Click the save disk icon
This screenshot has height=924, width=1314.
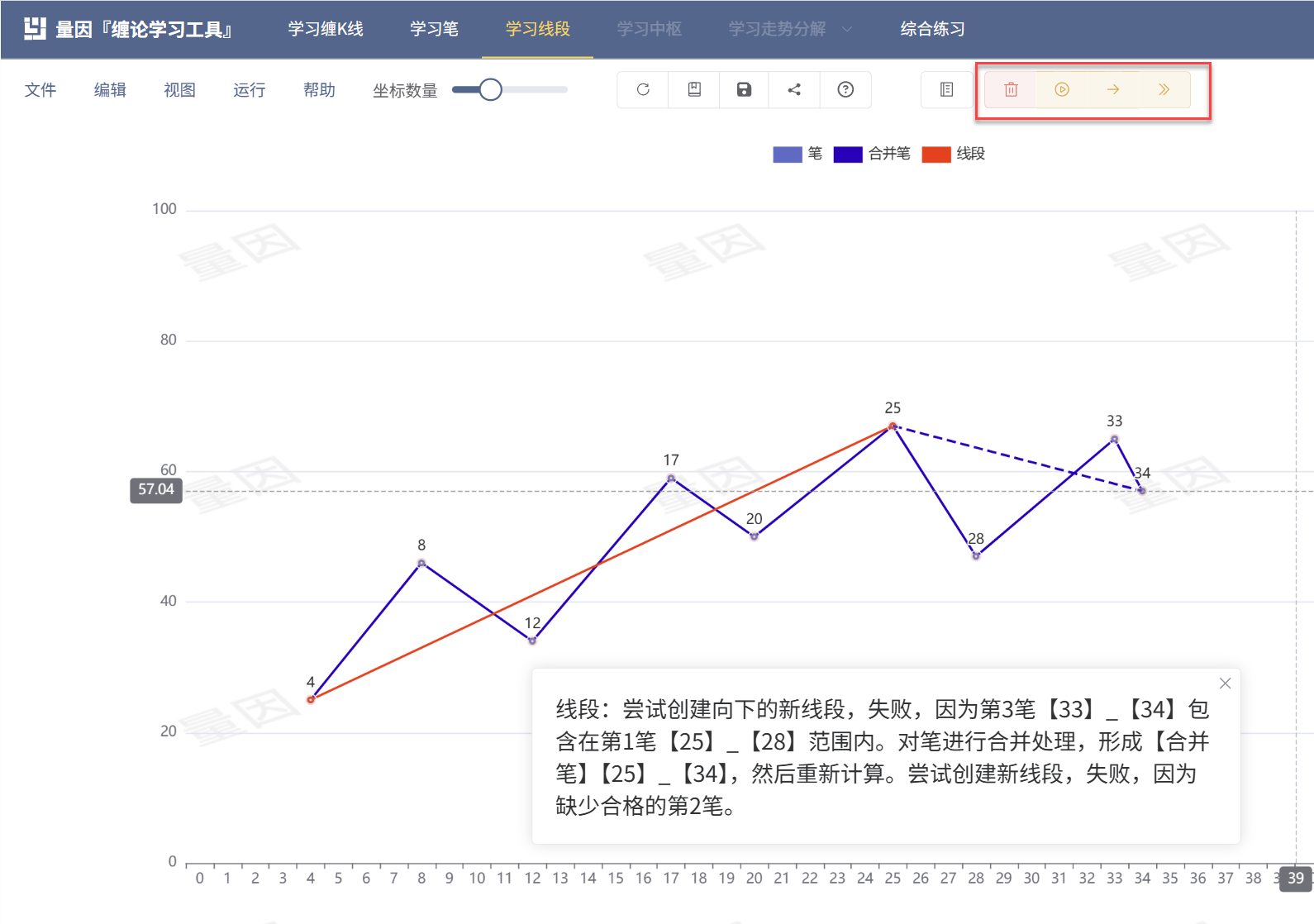pos(744,89)
